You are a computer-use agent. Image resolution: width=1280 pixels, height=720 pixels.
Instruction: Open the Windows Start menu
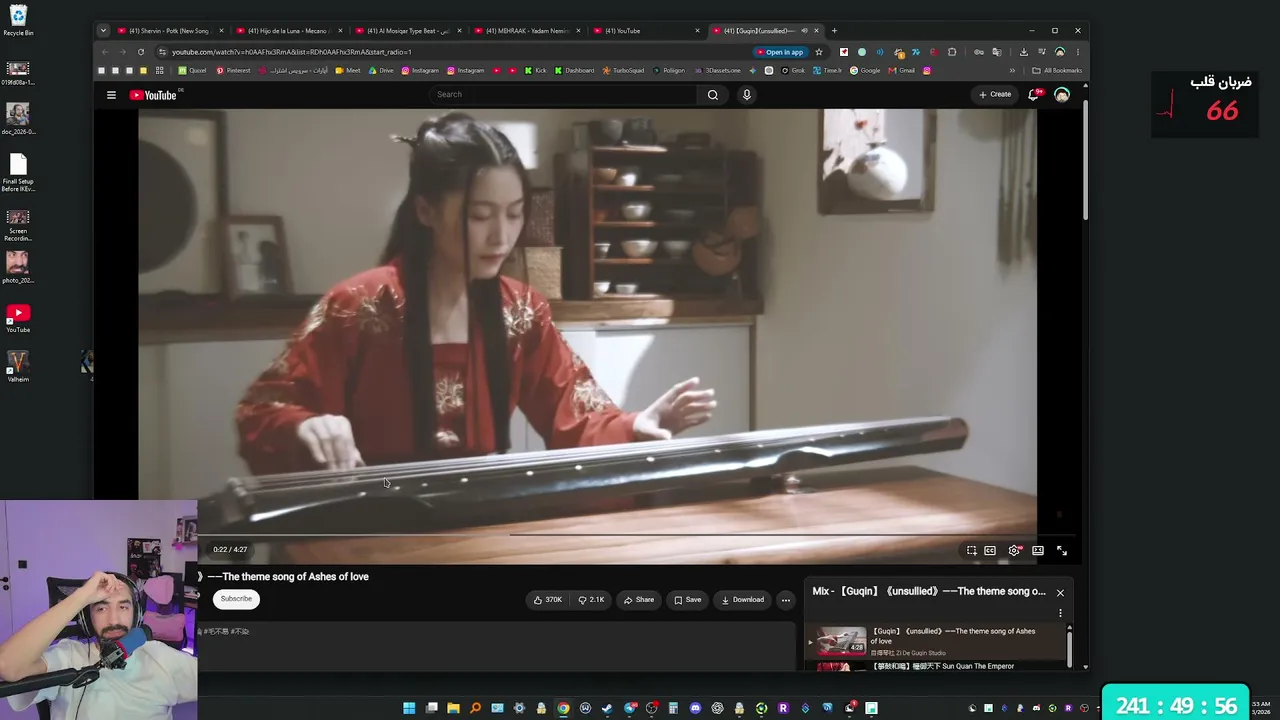409,708
